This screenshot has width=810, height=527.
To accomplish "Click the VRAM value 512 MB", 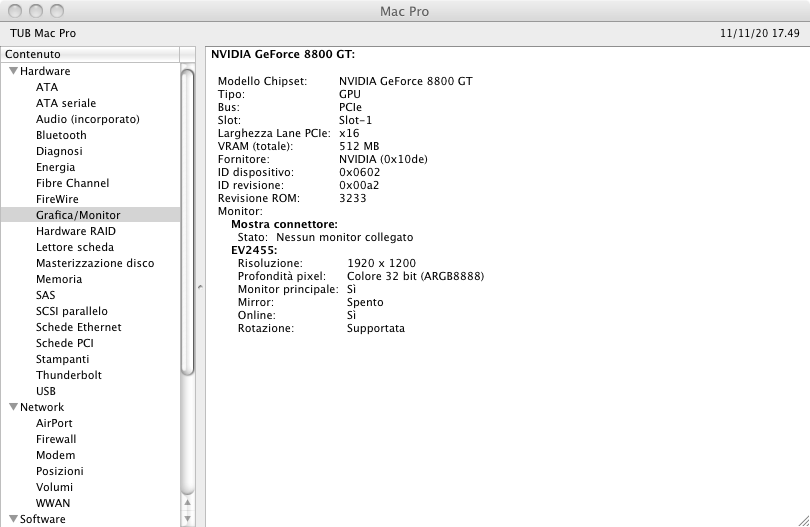I will pos(359,146).
